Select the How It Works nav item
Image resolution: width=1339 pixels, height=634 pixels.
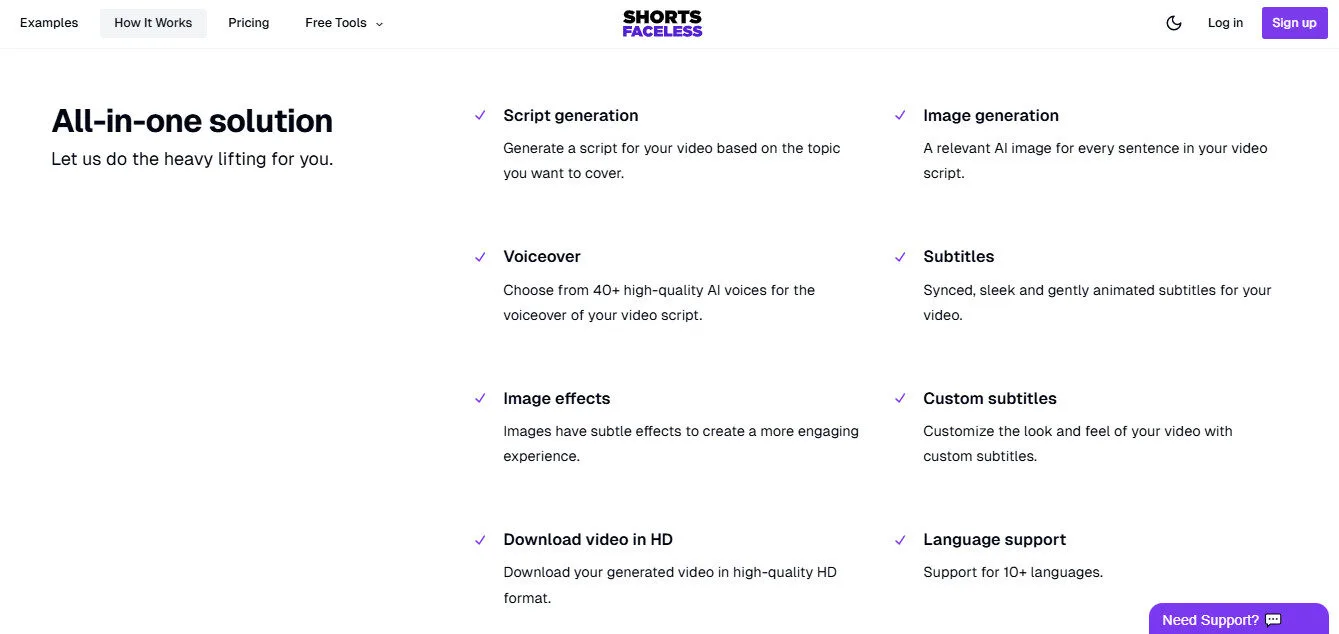pos(152,22)
